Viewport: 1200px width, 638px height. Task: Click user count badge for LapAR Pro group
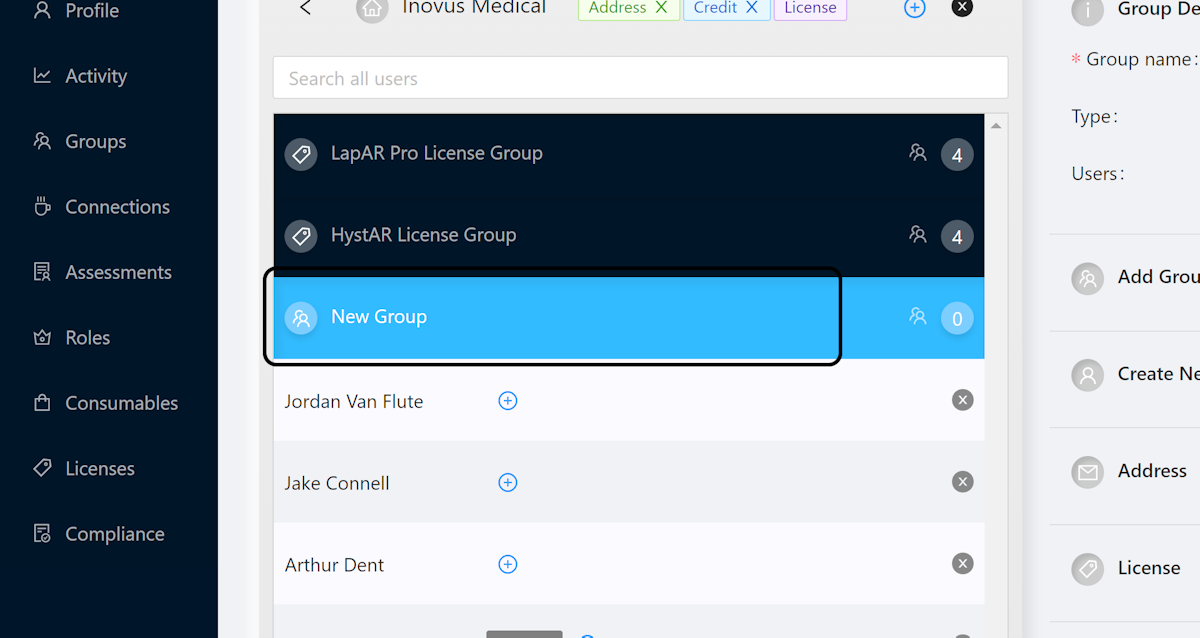pyautogui.click(x=957, y=155)
